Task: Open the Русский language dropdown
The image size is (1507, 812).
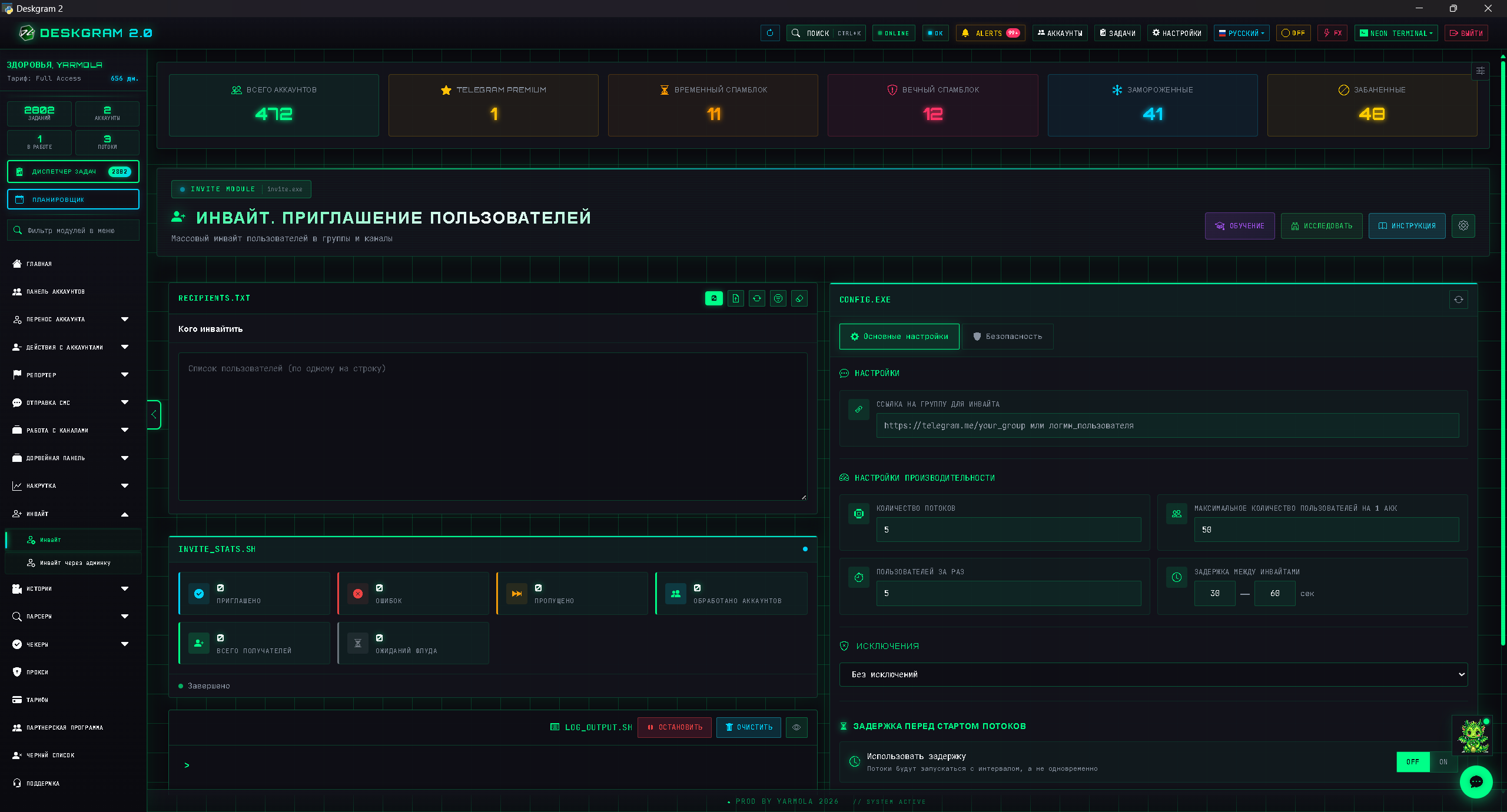Action: pyautogui.click(x=1242, y=33)
